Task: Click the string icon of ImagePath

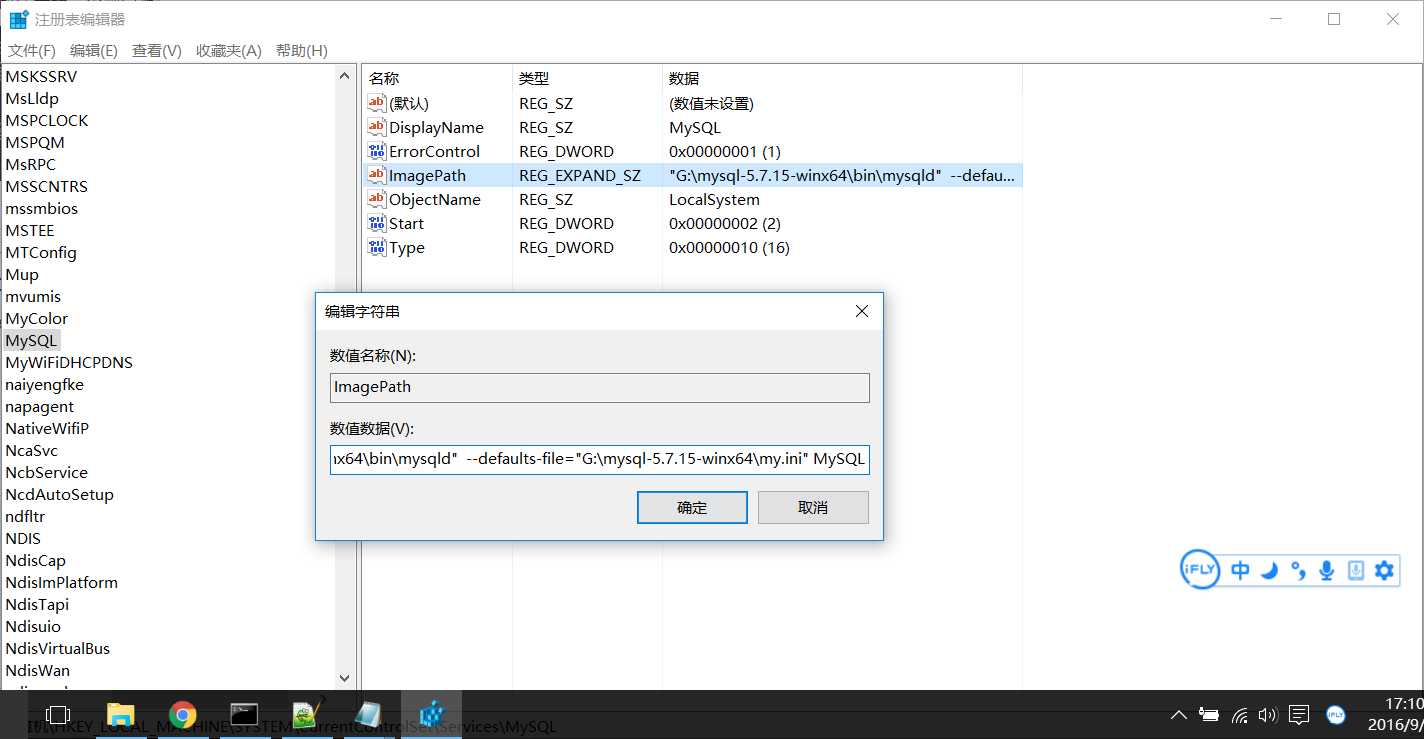Action: 377,175
